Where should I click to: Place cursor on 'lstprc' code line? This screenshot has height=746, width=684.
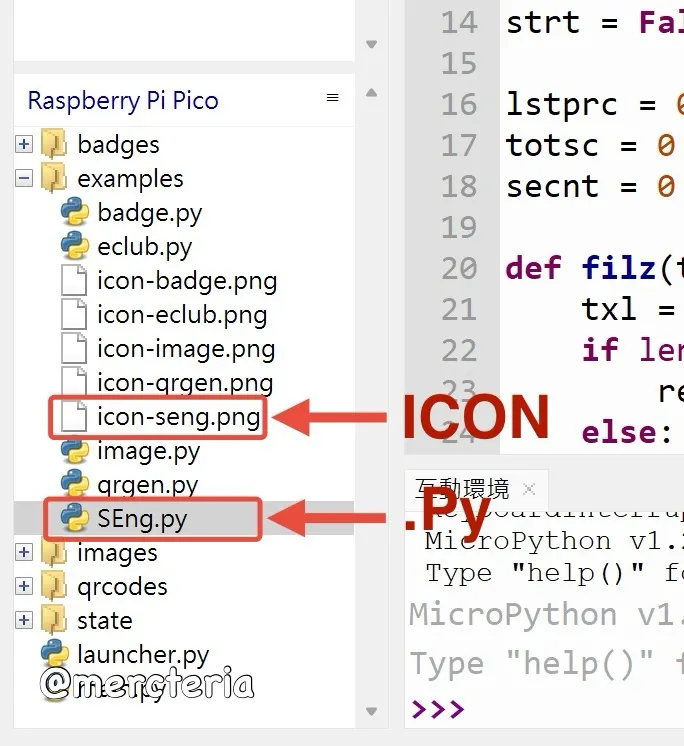pyautogui.click(x=595, y=105)
